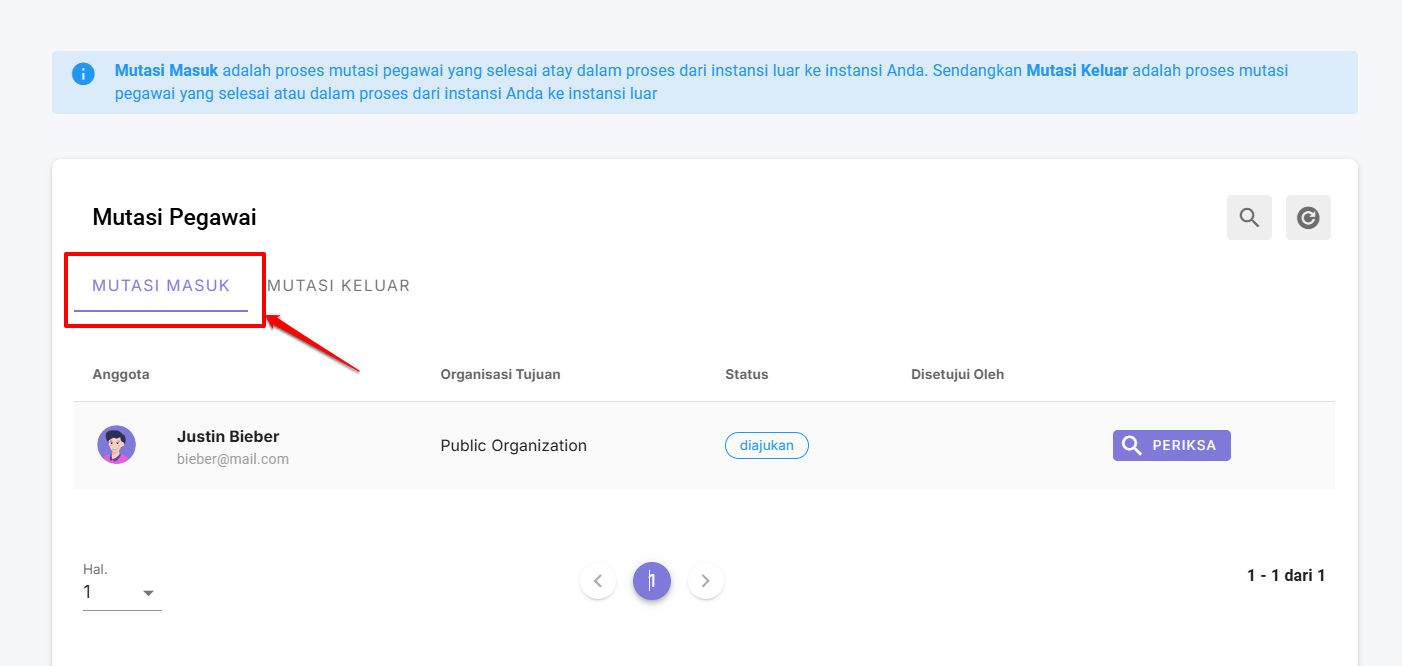Open search in Mutasi Pegawai card
Image resolution: width=1402 pixels, height=666 pixels.
pyautogui.click(x=1249, y=217)
